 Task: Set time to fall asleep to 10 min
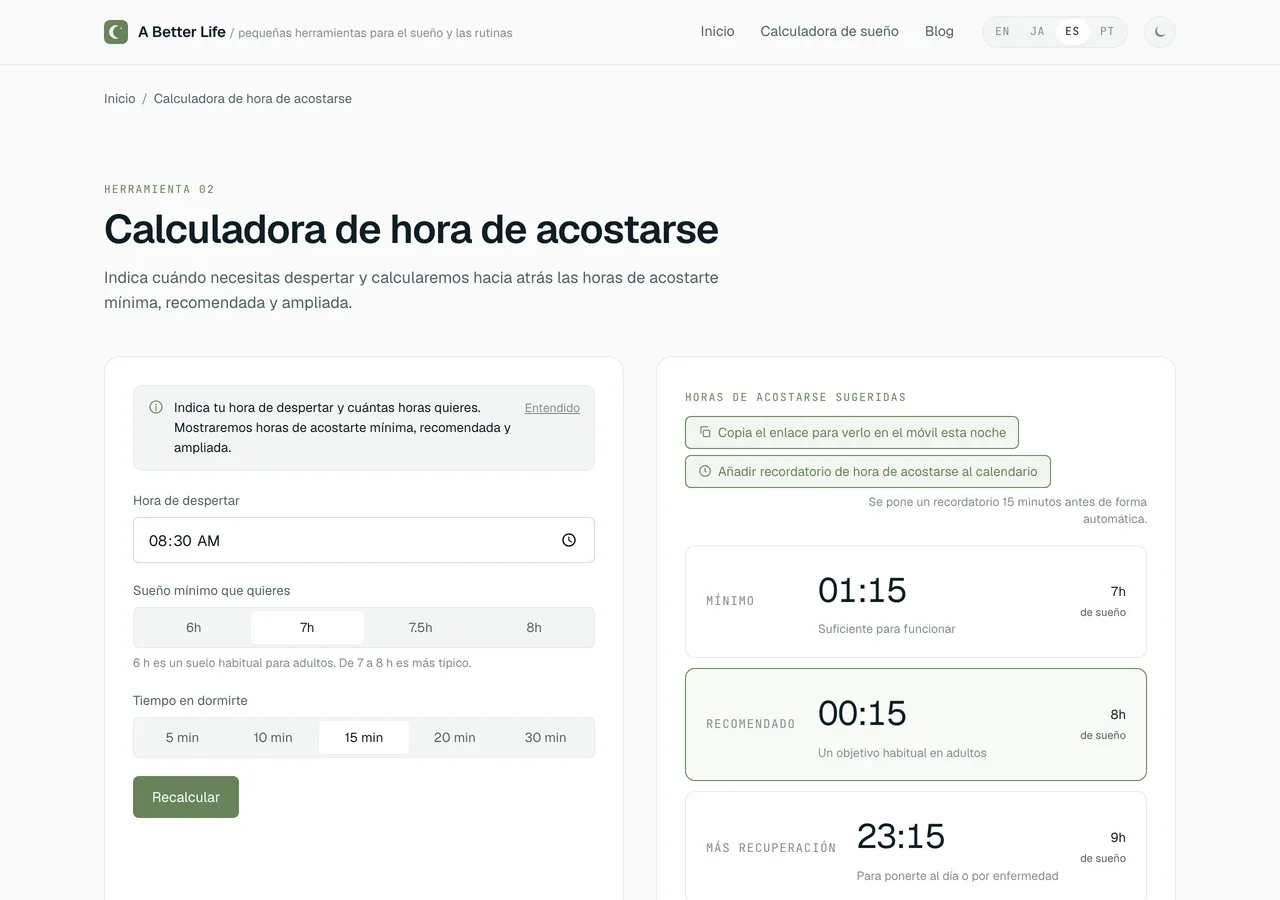pyautogui.click(x=273, y=737)
